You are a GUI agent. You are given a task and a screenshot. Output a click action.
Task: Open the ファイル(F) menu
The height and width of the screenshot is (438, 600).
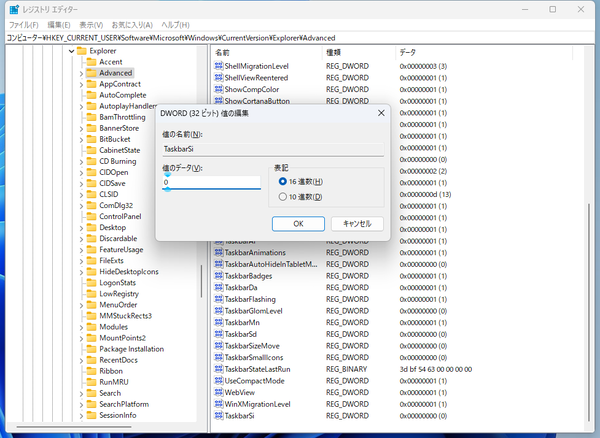tap(24, 25)
